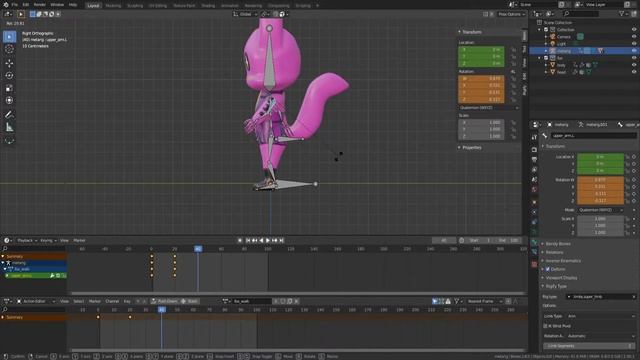Open the Action Editor mode dropdown
This screenshot has height=360, width=640.
click(36, 301)
